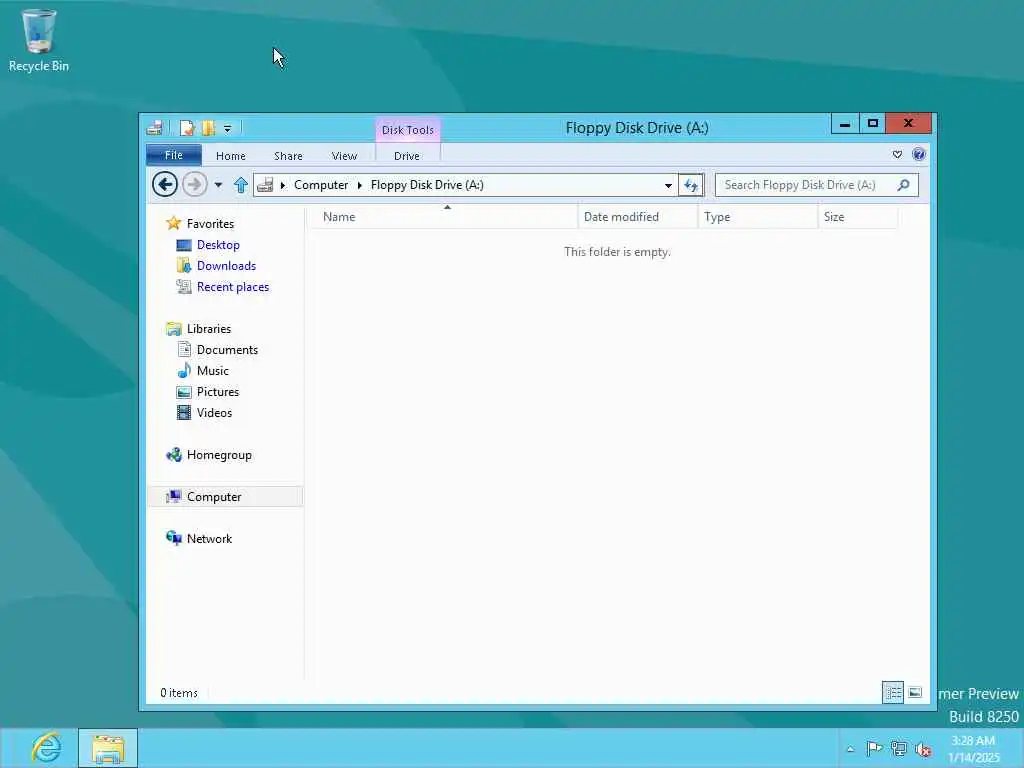Open Help with the question mark icon
Image resolution: width=1024 pixels, height=768 pixels.
[x=918, y=154]
